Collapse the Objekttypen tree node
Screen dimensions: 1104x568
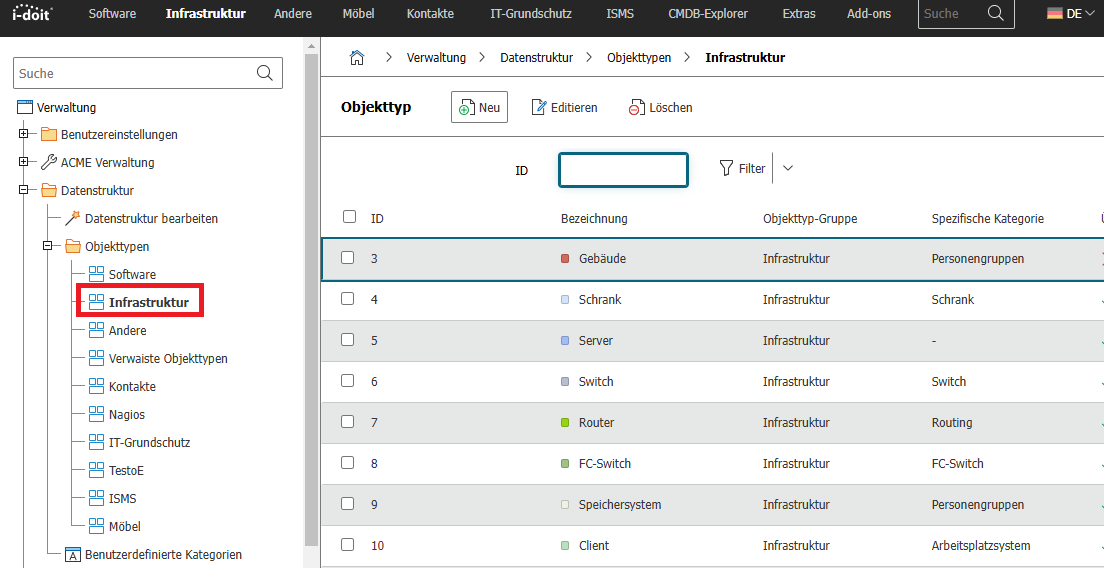[x=48, y=246]
